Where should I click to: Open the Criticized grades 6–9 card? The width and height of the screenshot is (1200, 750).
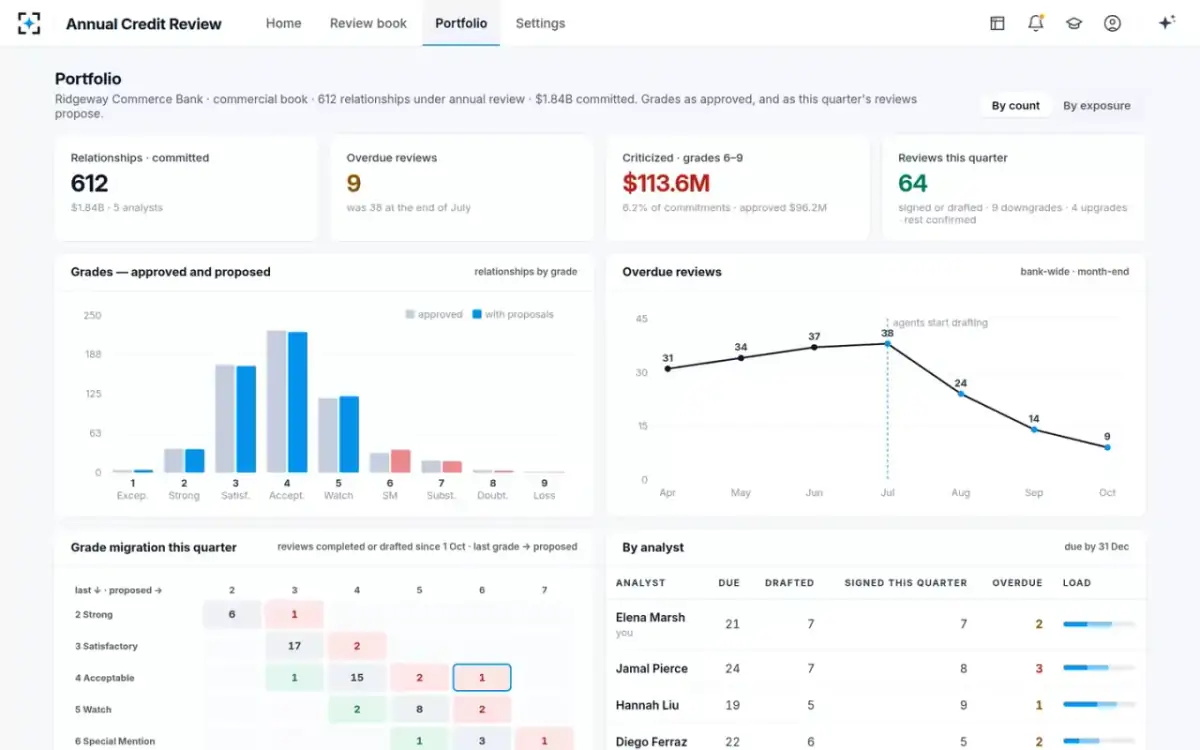pyautogui.click(x=738, y=188)
